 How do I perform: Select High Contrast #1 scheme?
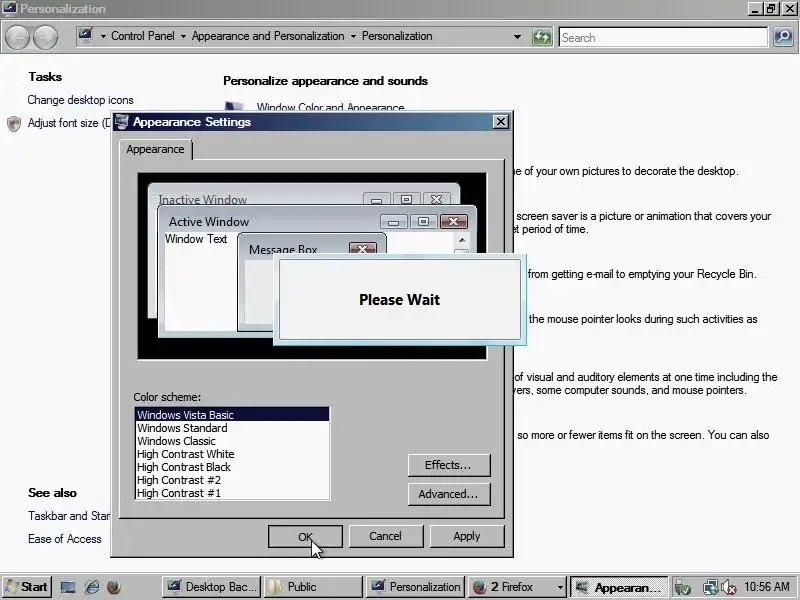tap(232, 493)
